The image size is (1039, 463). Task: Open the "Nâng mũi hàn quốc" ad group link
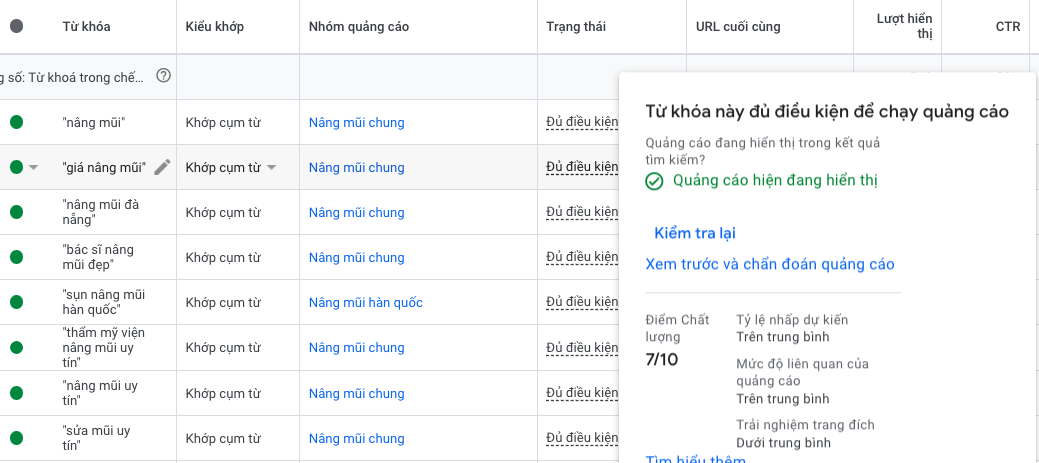(x=365, y=303)
